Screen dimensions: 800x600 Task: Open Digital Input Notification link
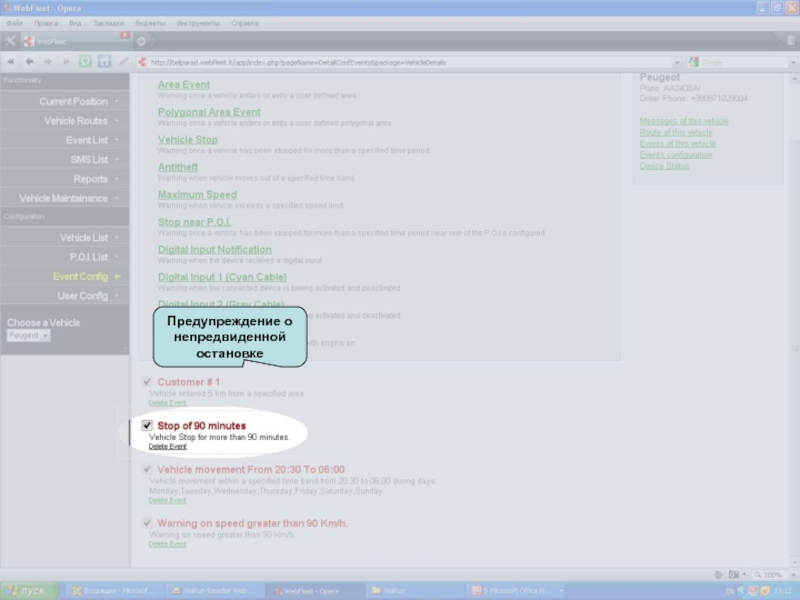click(215, 250)
